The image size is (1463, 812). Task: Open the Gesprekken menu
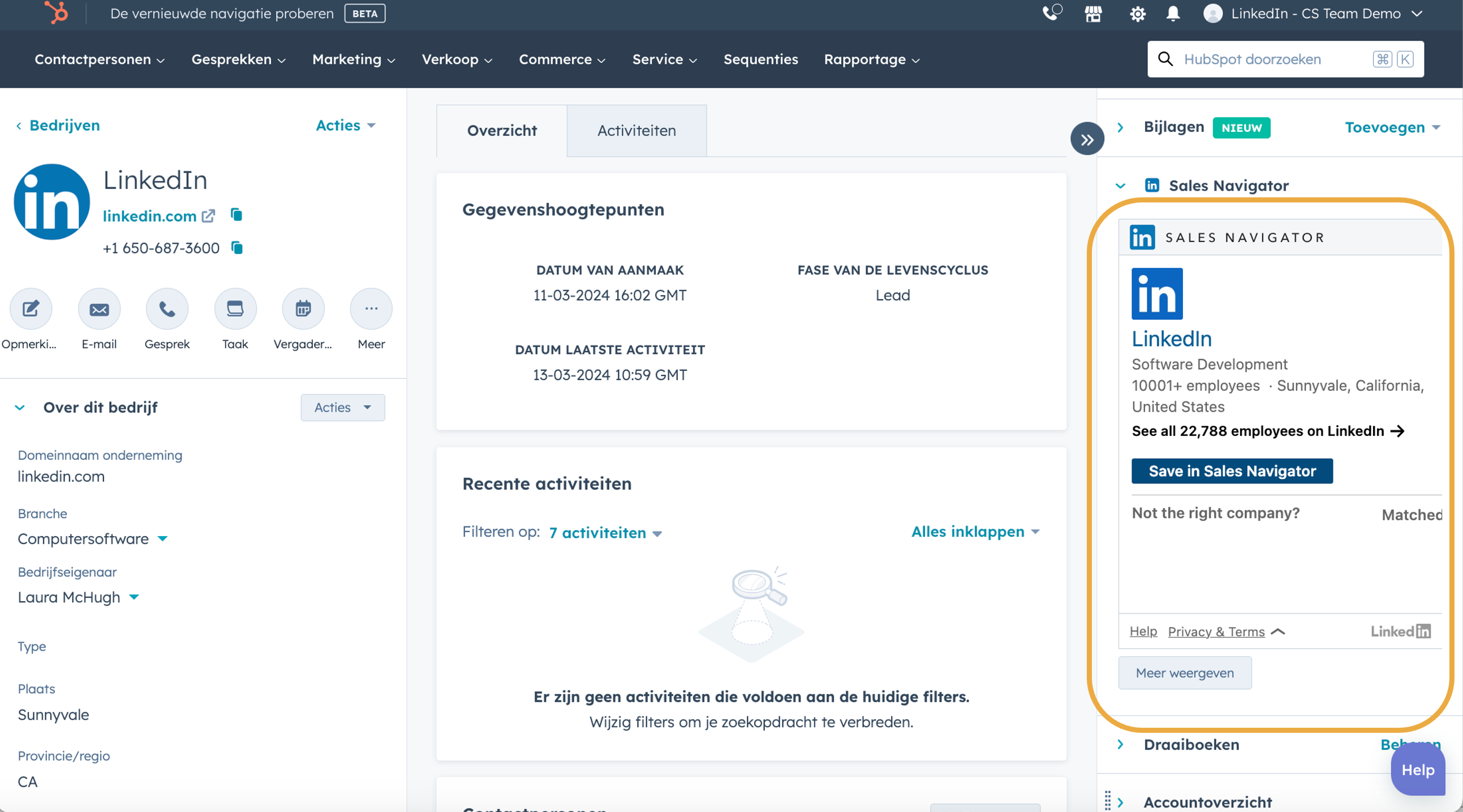coord(238,59)
